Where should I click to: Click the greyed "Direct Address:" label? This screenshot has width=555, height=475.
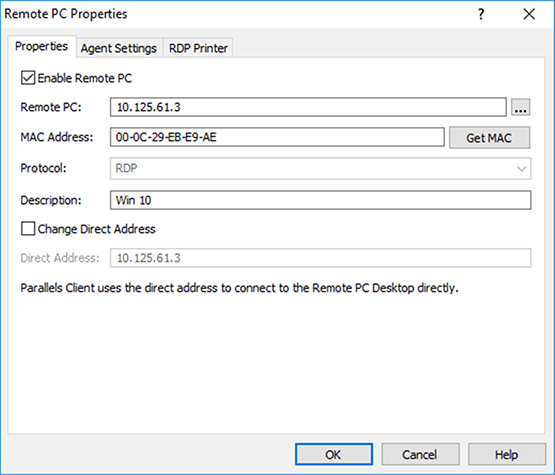[x=60, y=258]
